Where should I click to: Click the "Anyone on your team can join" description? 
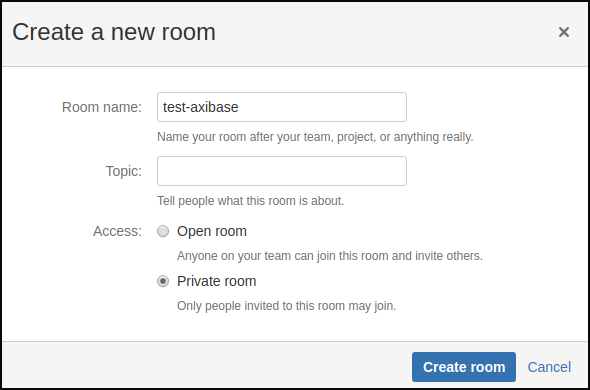tap(330, 256)
